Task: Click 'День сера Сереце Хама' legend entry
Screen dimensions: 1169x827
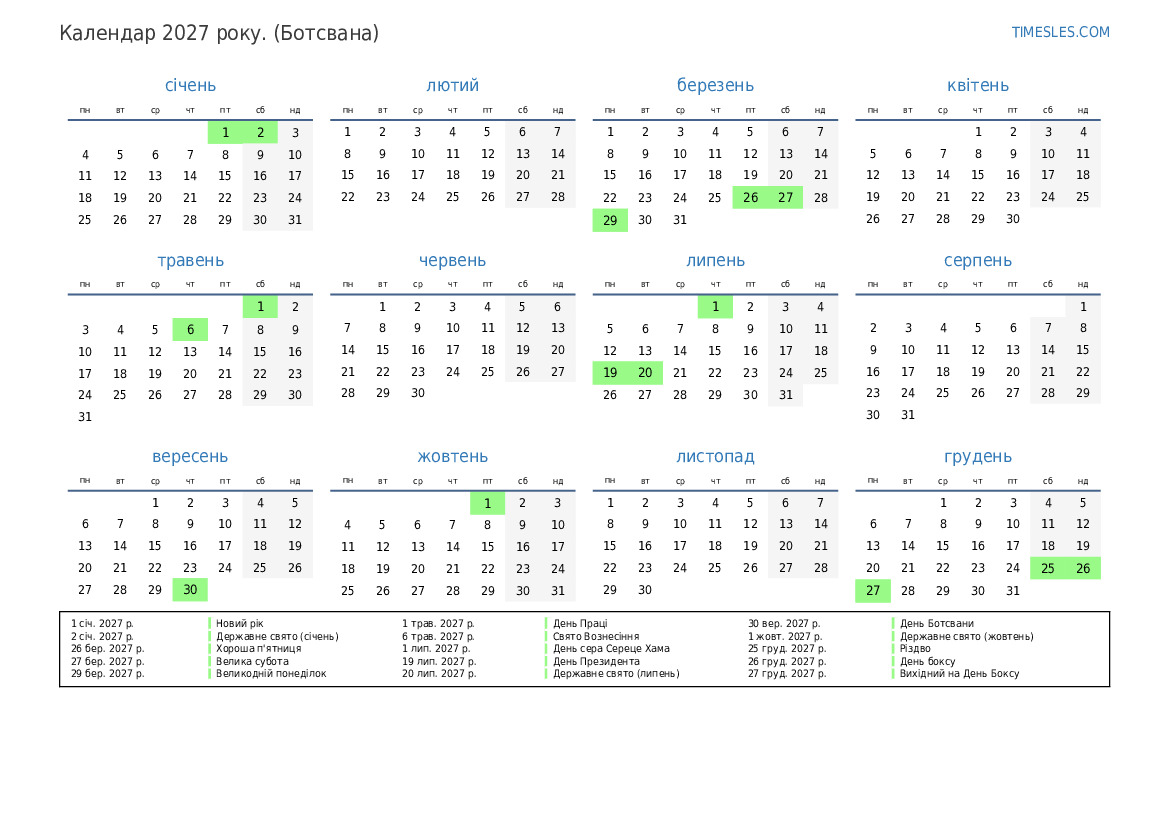Action: 611,649
